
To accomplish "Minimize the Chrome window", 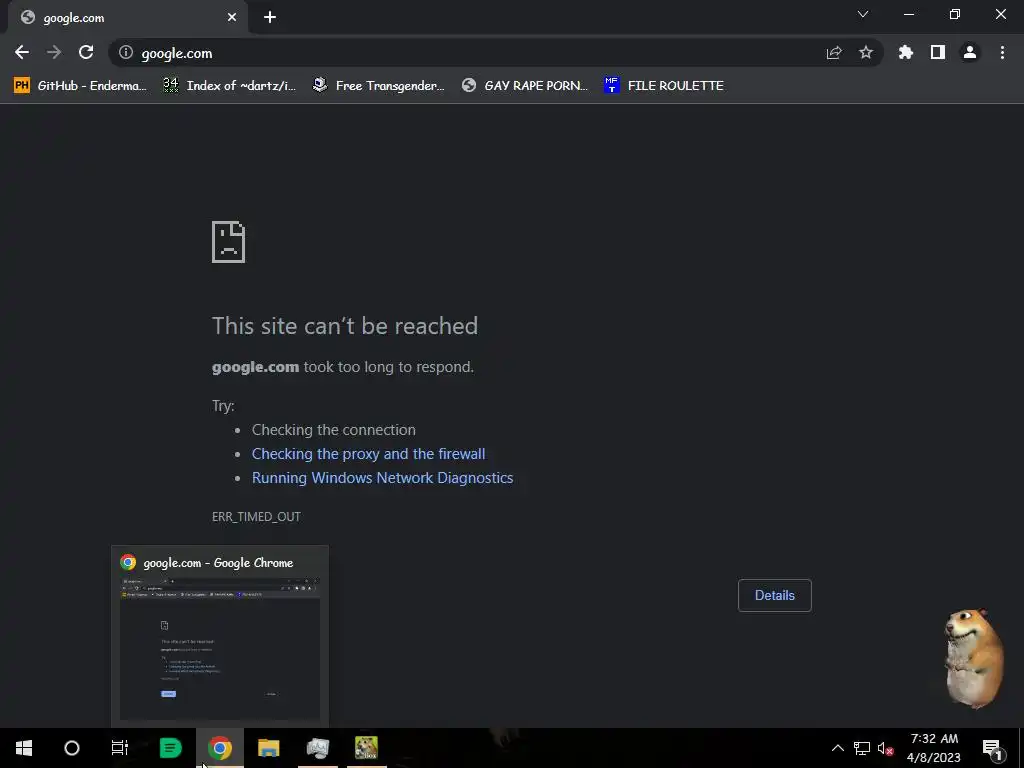I will pos(909,14).
